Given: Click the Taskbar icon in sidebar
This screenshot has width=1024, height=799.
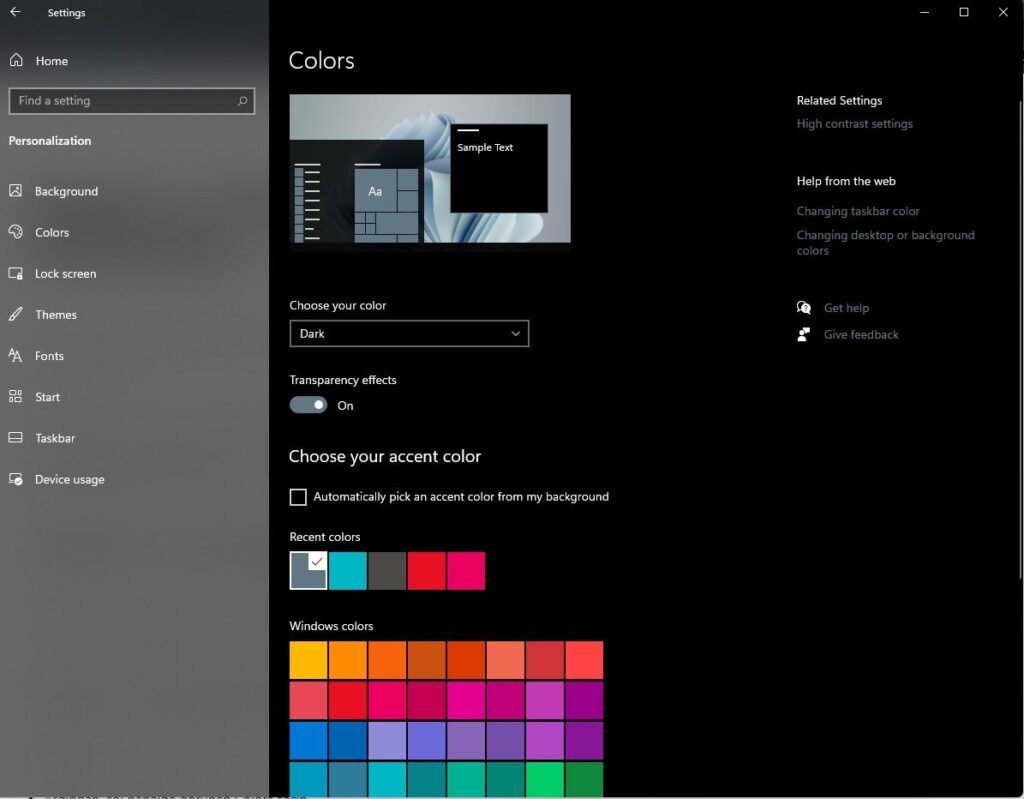Looking at the screenshot, I should point(16,438).
